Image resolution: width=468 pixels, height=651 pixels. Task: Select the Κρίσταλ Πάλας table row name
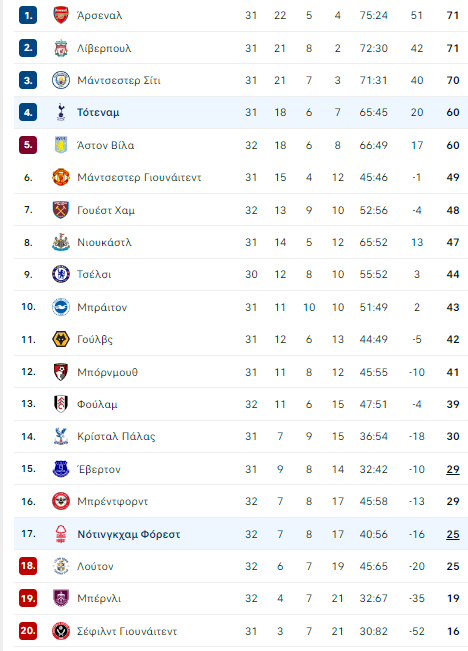coord(116,437)
